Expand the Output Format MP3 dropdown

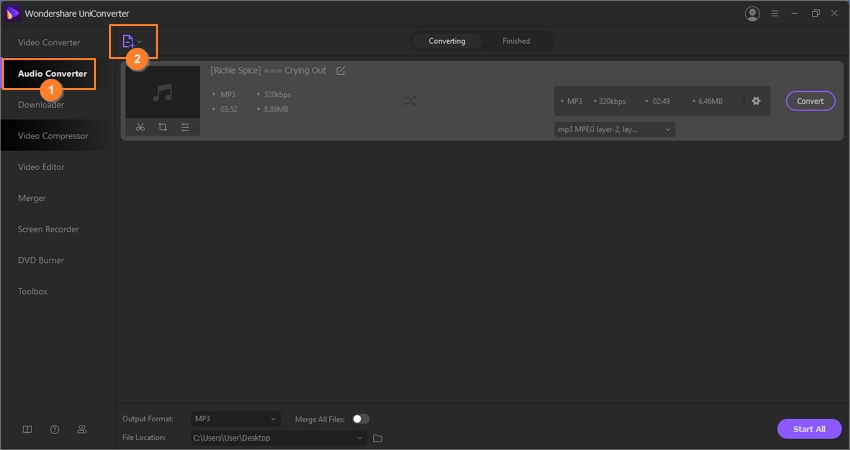pos(236,419)
